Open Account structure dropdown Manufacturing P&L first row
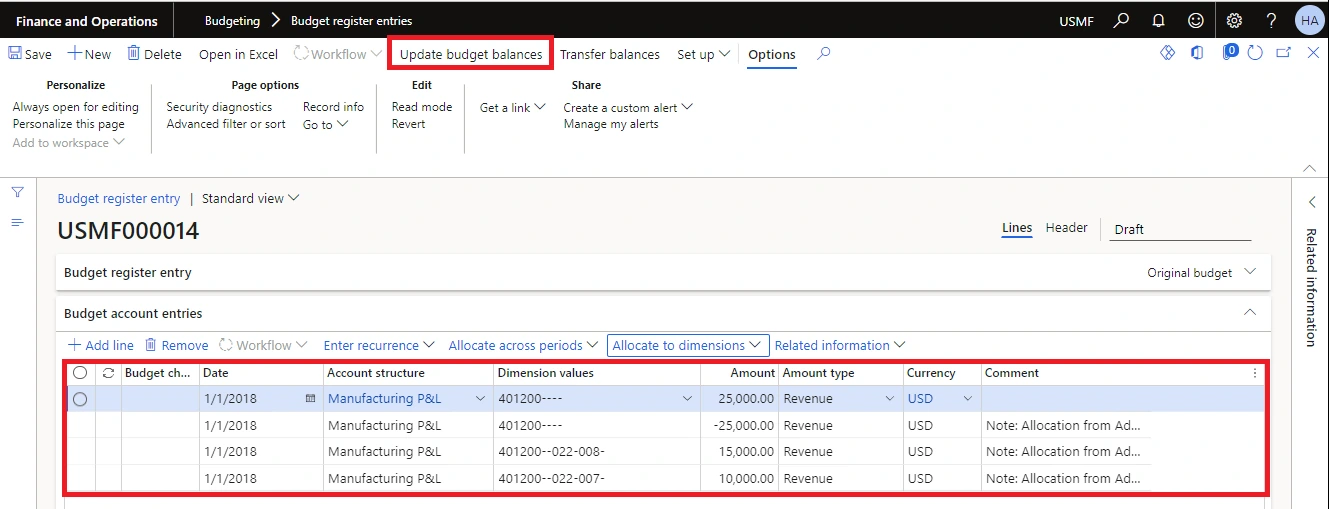The width and height of the screenshot is (1329, 509). click(x=480, y=399)
